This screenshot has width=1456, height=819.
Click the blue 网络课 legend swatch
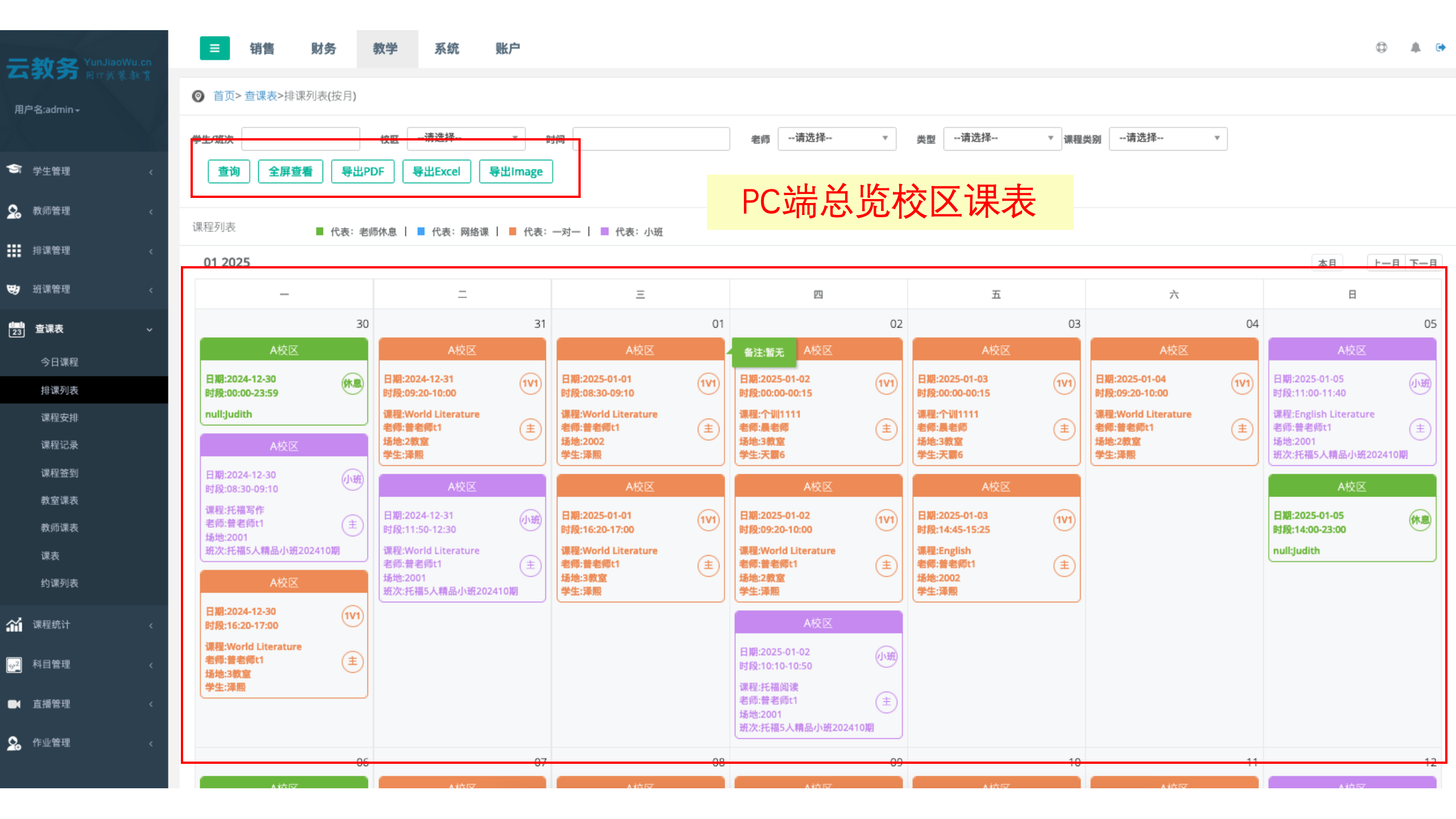click(421, 231)
